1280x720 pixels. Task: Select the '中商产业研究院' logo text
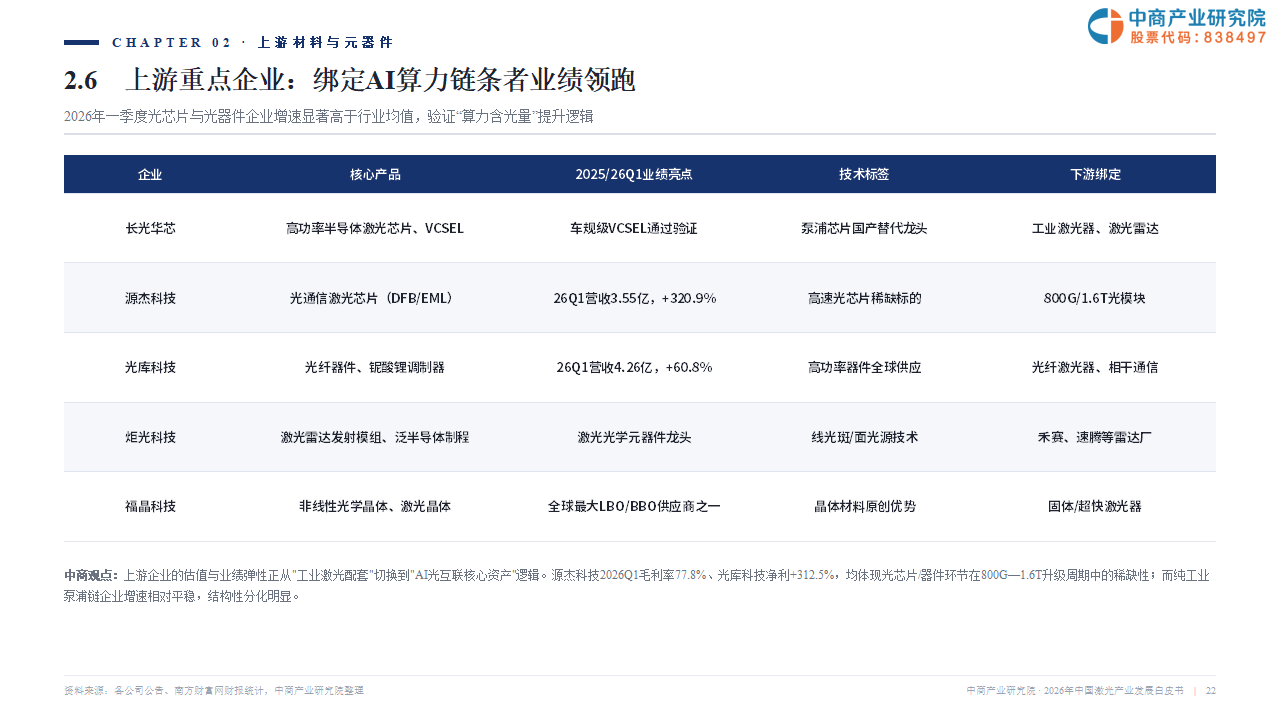click(x=1197, y=18)
